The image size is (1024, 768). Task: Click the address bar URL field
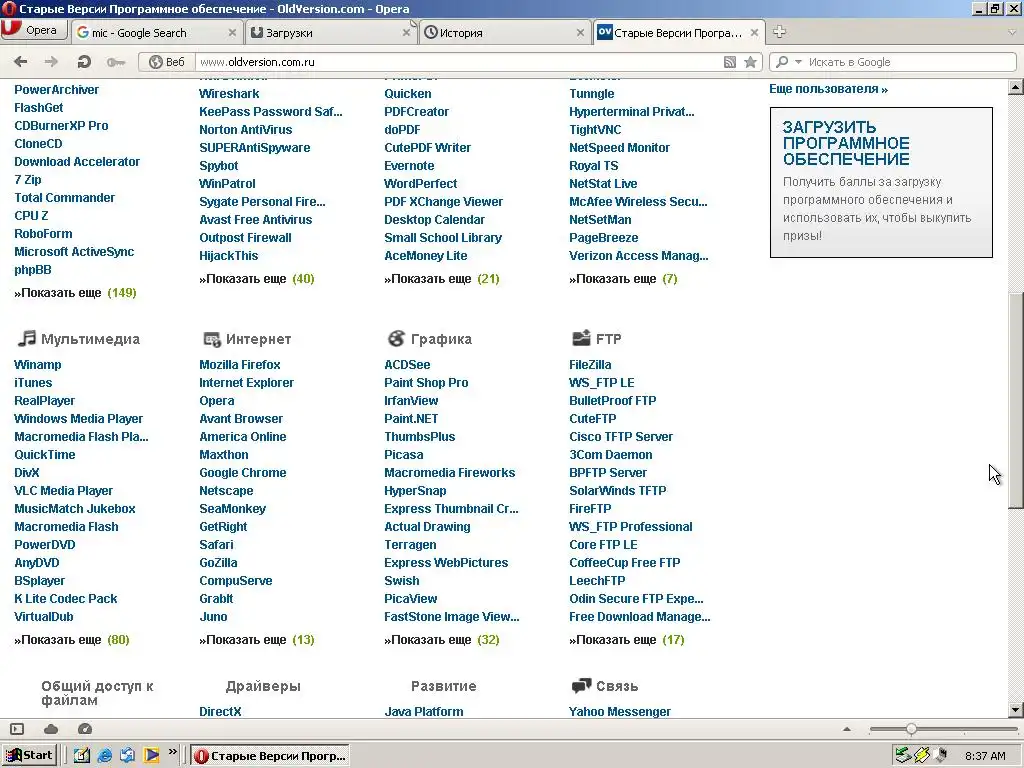point(457,62)
